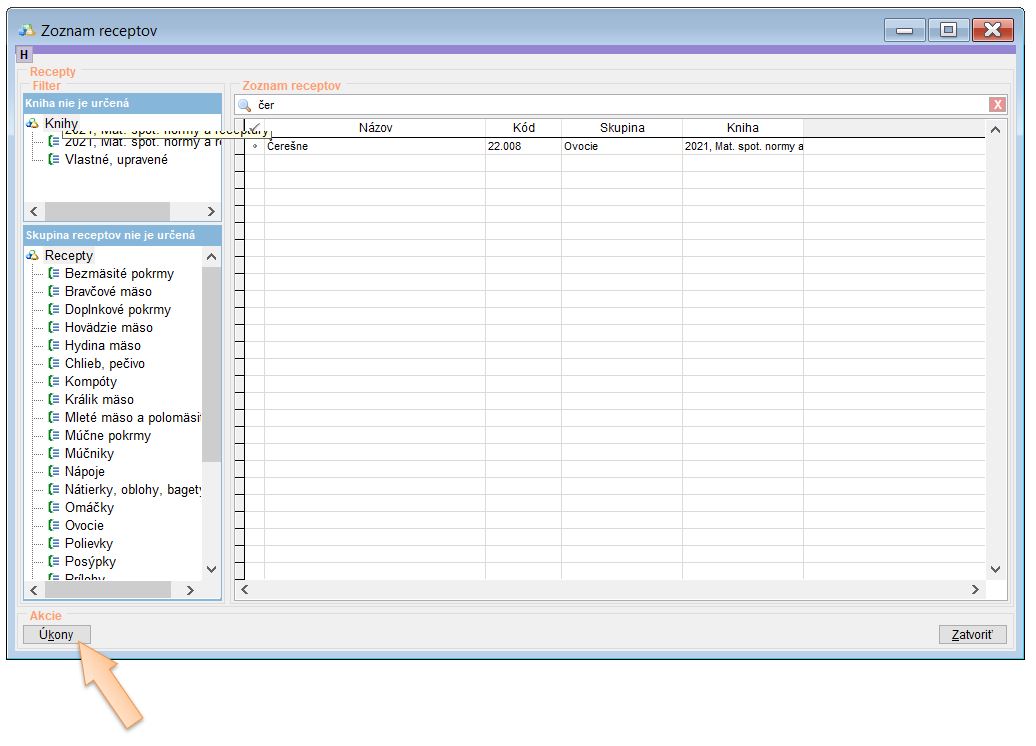Click the icon beside Vlastné, upravené

pos(54,160)
